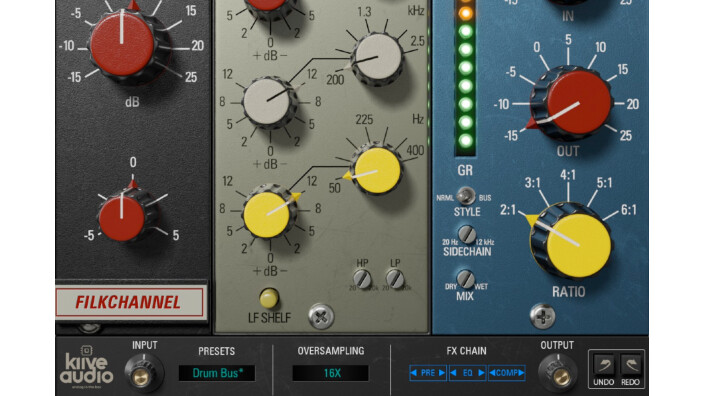Image resolution: width=704 pixels, height=396 pixels.
Task: Click the Undo arrow icon
Action: [603, 365]
